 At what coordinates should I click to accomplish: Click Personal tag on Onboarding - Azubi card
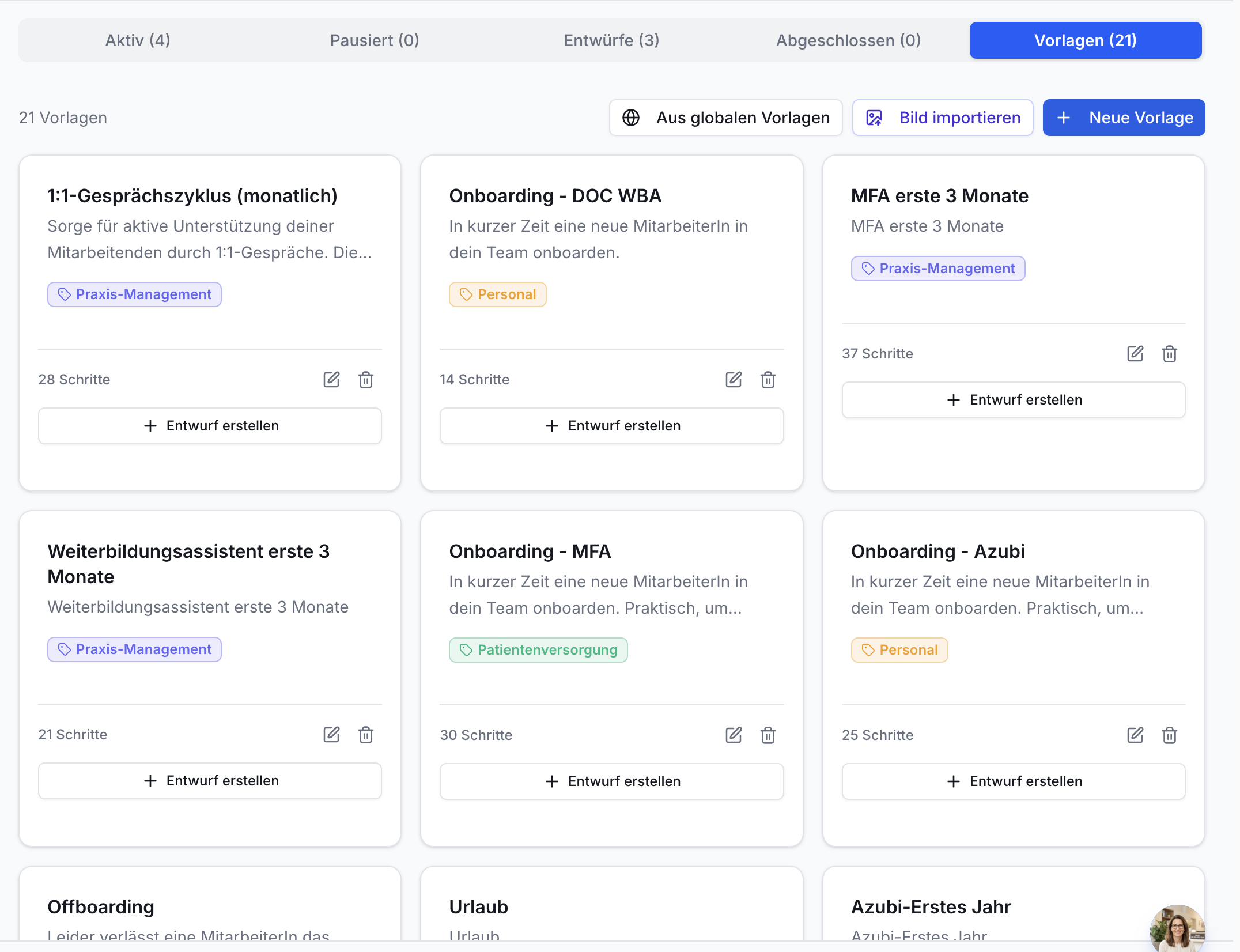pos(899,650)
